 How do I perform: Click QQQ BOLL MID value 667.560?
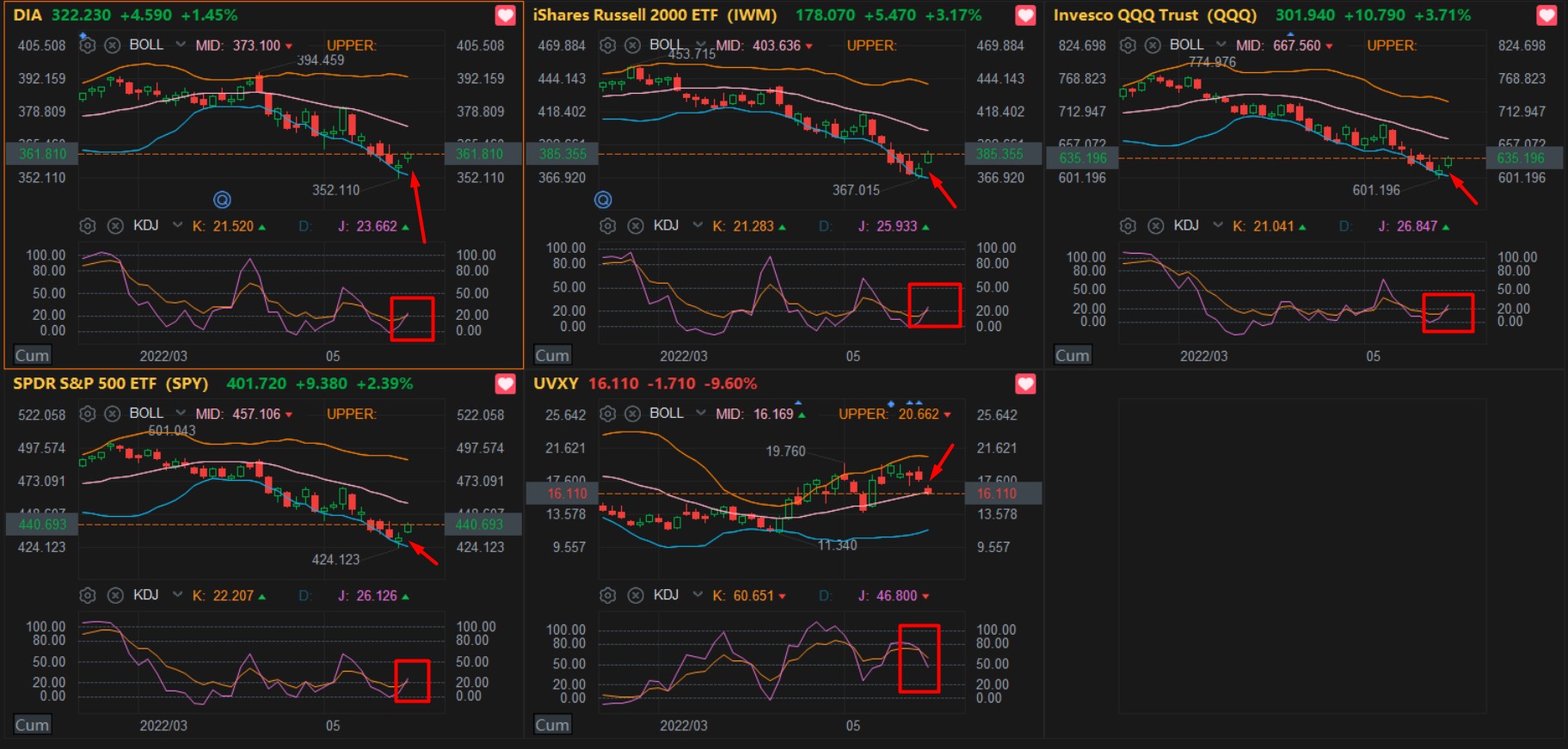1297,46
